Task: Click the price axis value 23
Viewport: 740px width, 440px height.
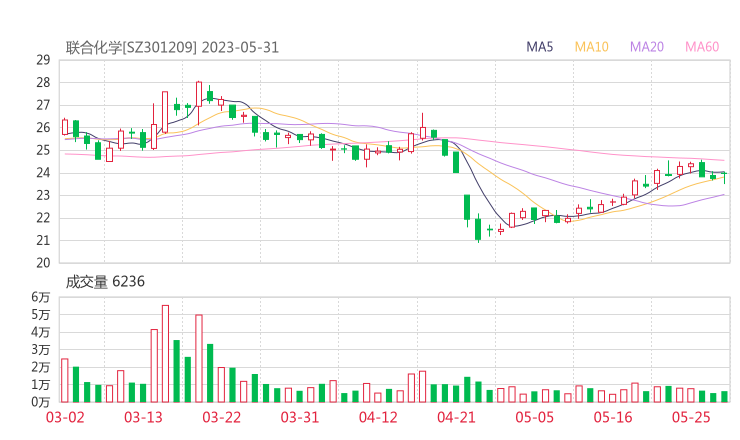Action: click(x=43, y=195)
